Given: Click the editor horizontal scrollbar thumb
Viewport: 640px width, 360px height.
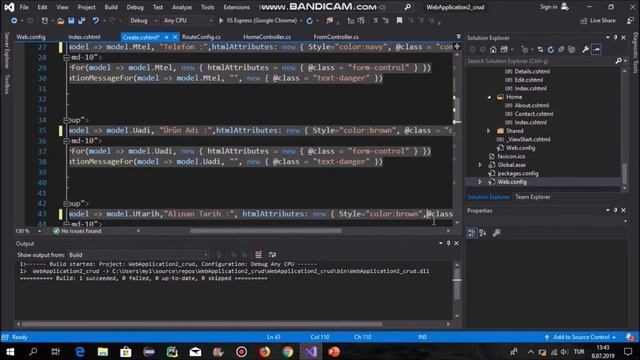Looking at the screenshot, I should (x=266, y=231).
